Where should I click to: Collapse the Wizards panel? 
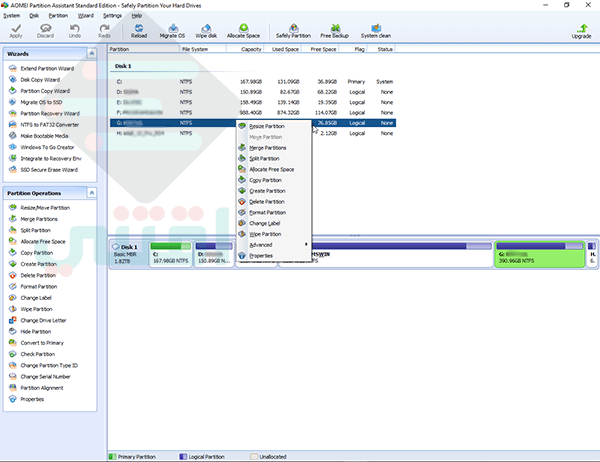(91, 54)
